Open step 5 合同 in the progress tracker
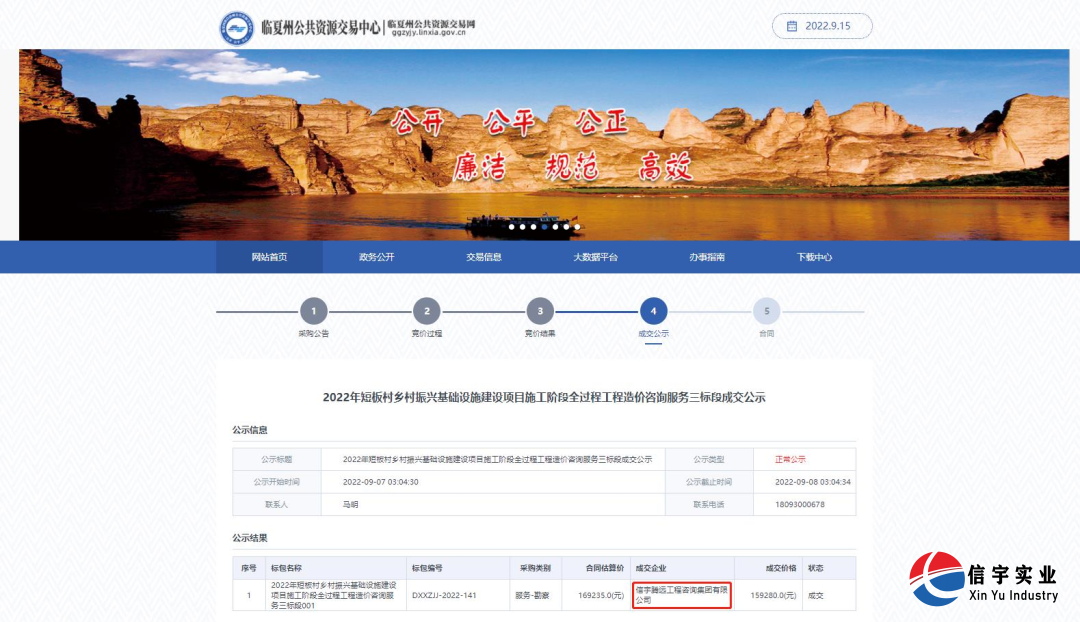This screenshot has height=622, width=1080. click(766, 313)
